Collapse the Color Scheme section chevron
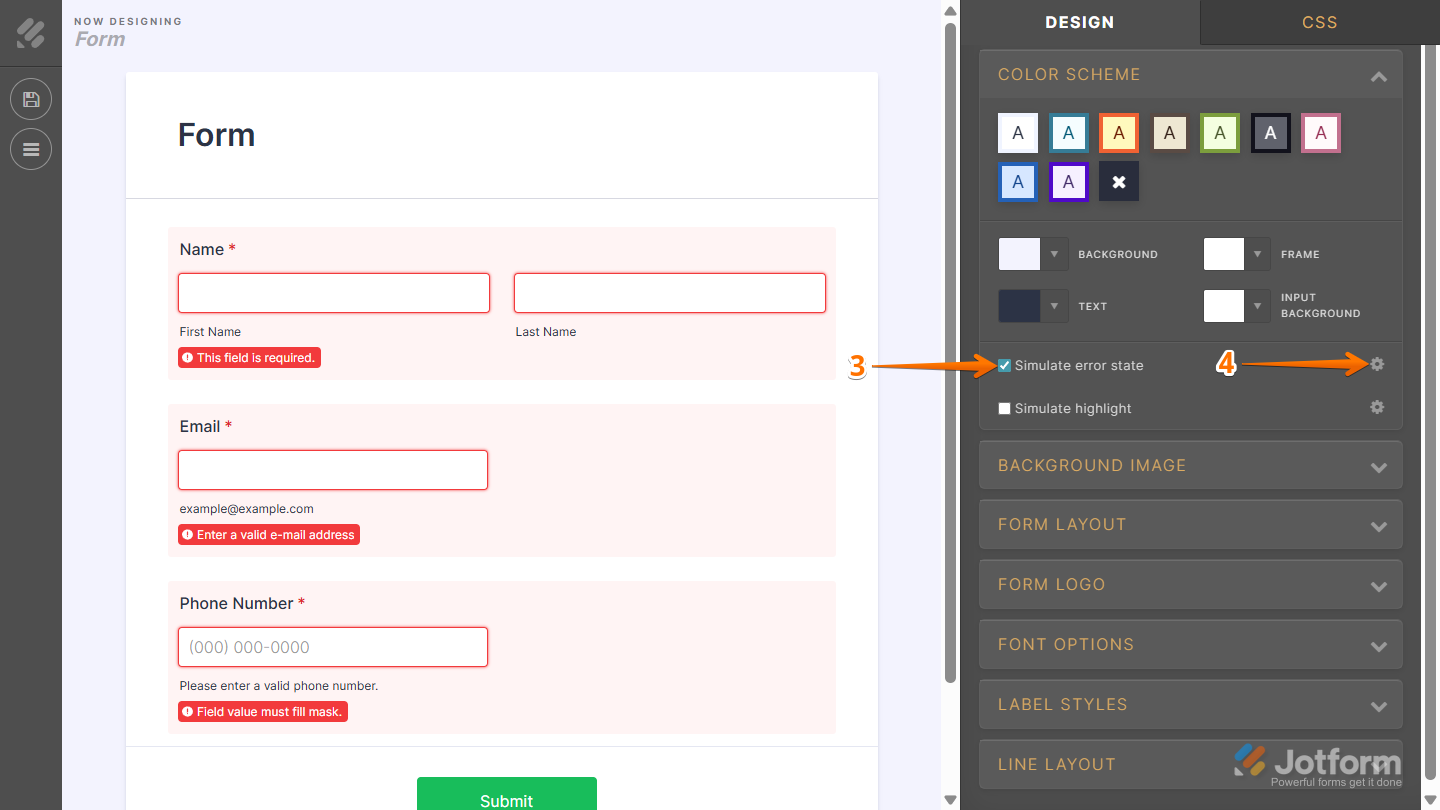 [x=1379, y=74]
